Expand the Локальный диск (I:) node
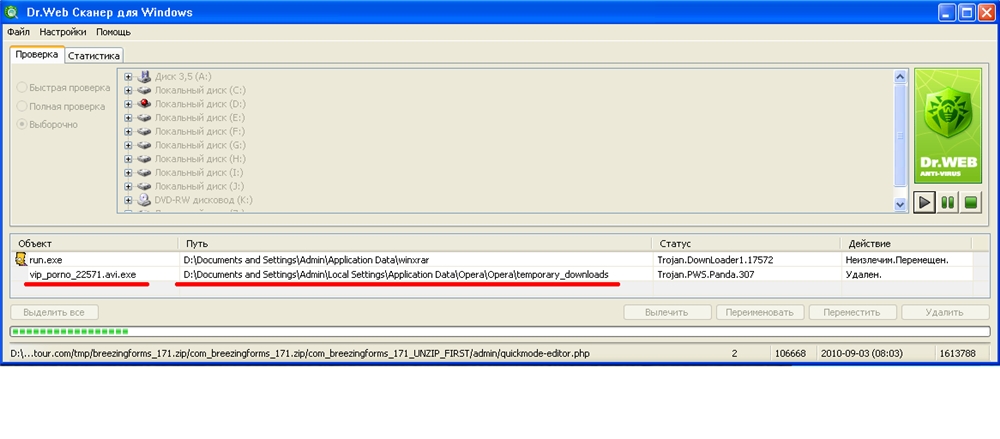Screen dimensions: 1000x439 click(129, 172)
